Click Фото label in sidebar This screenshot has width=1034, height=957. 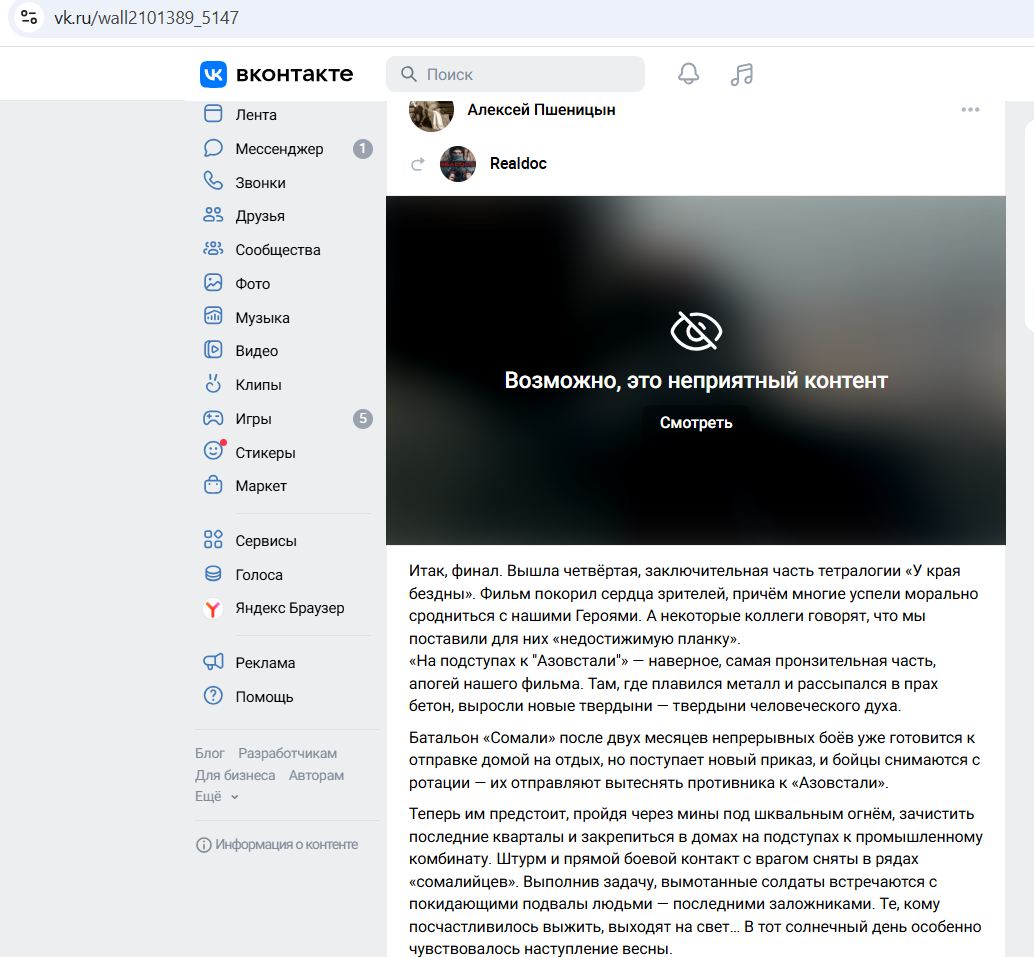click(253, 284)
